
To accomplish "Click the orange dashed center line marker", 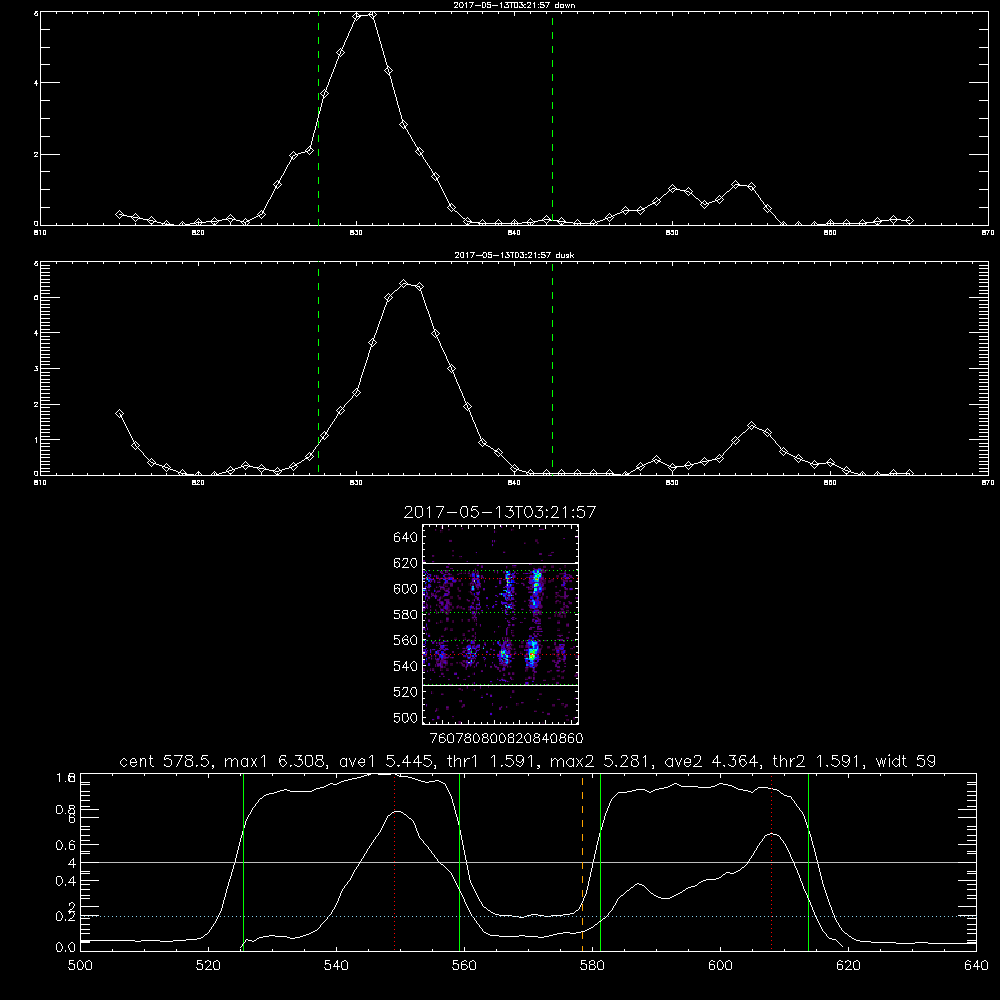I will 582,863.
